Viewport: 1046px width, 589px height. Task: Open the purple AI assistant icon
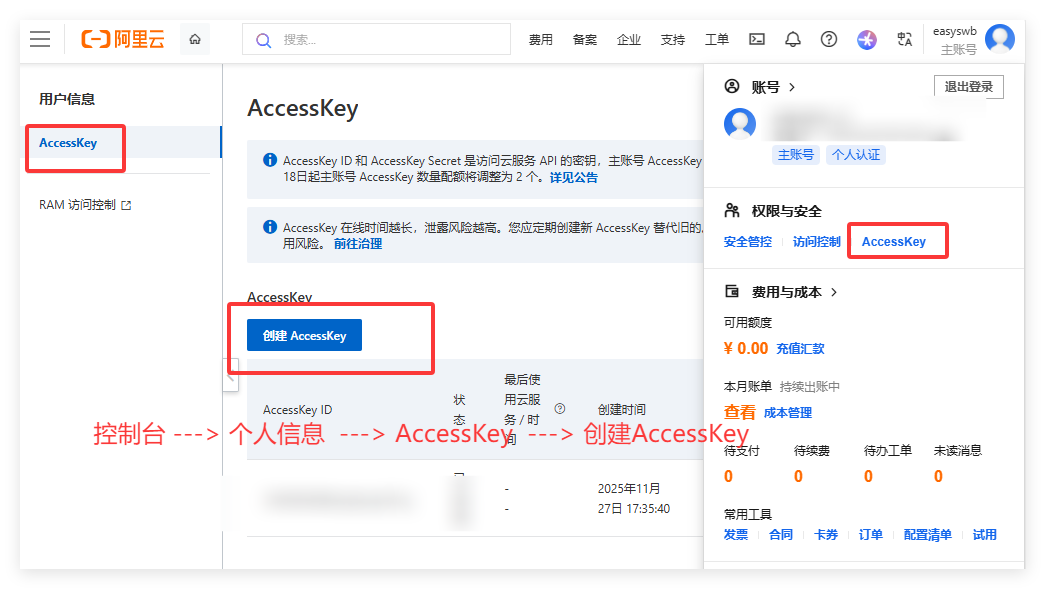[x=867, y=39]
